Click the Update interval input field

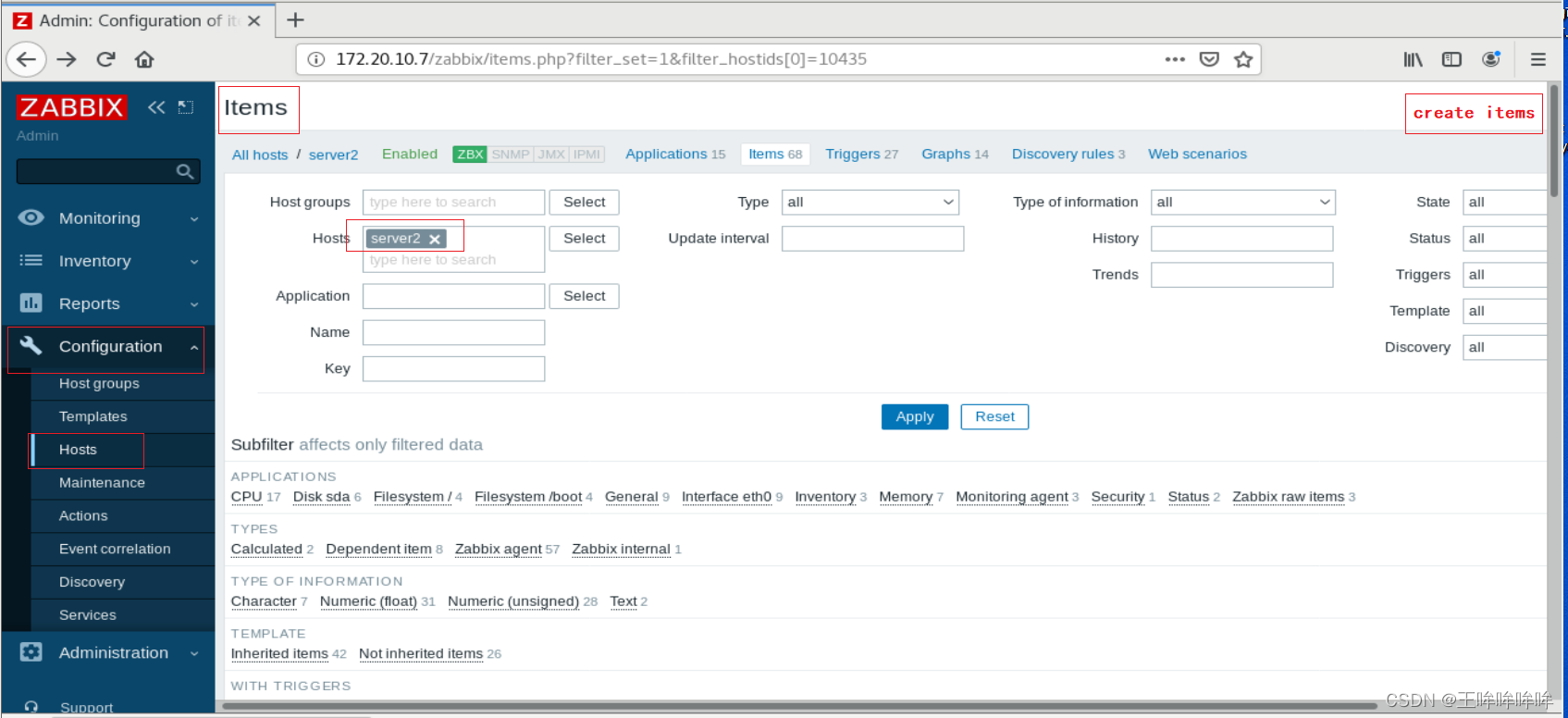coord(872,239)
